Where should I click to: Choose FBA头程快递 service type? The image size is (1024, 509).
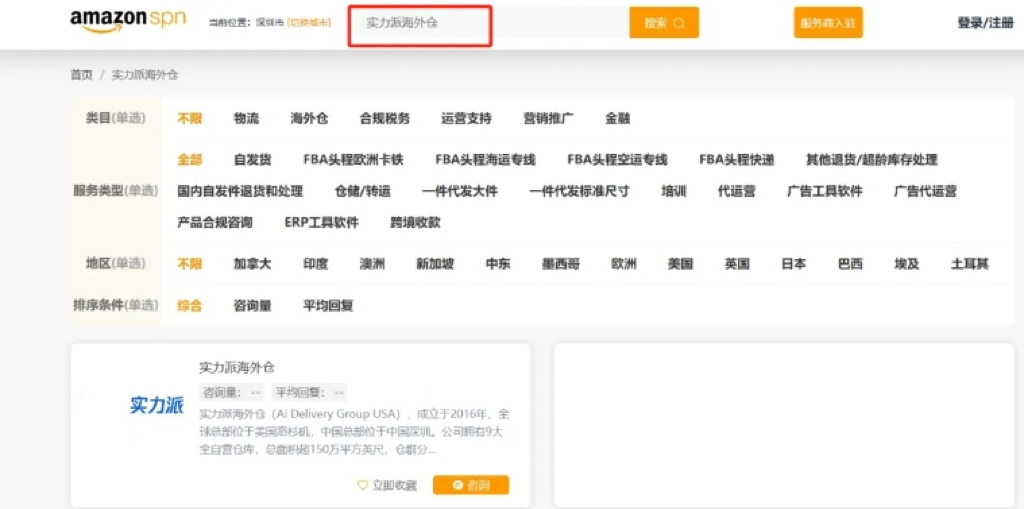[x=737, y=159]
